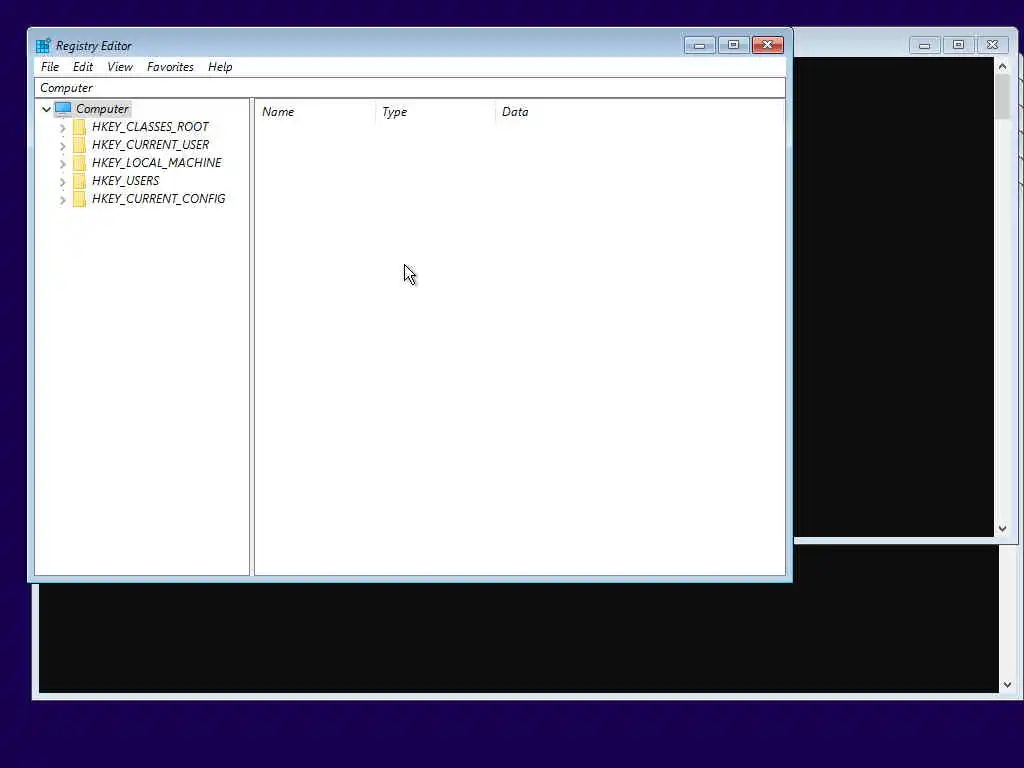Click the HKEY_USERS folder icon
This screenshot has width=1024, height=768.
click(x=79, y=181)
